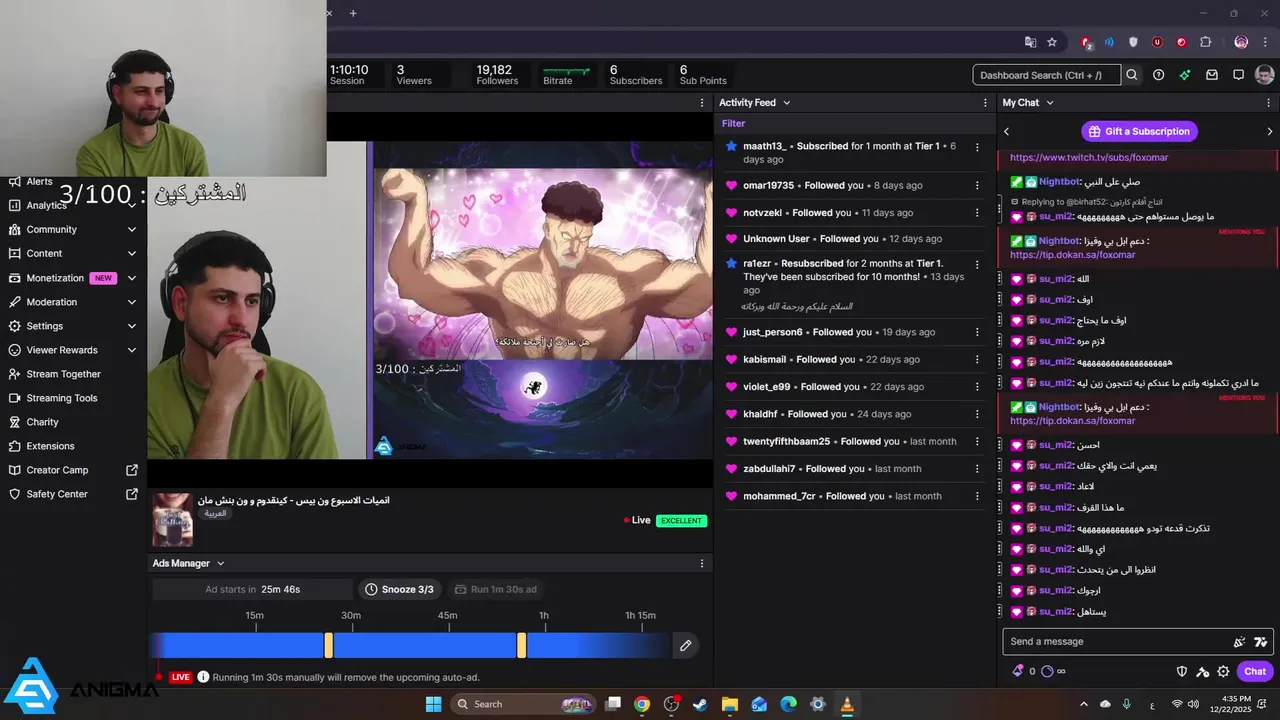Open the Bits icon below chat
The image size is (1280, 720).
point(1018,671)
